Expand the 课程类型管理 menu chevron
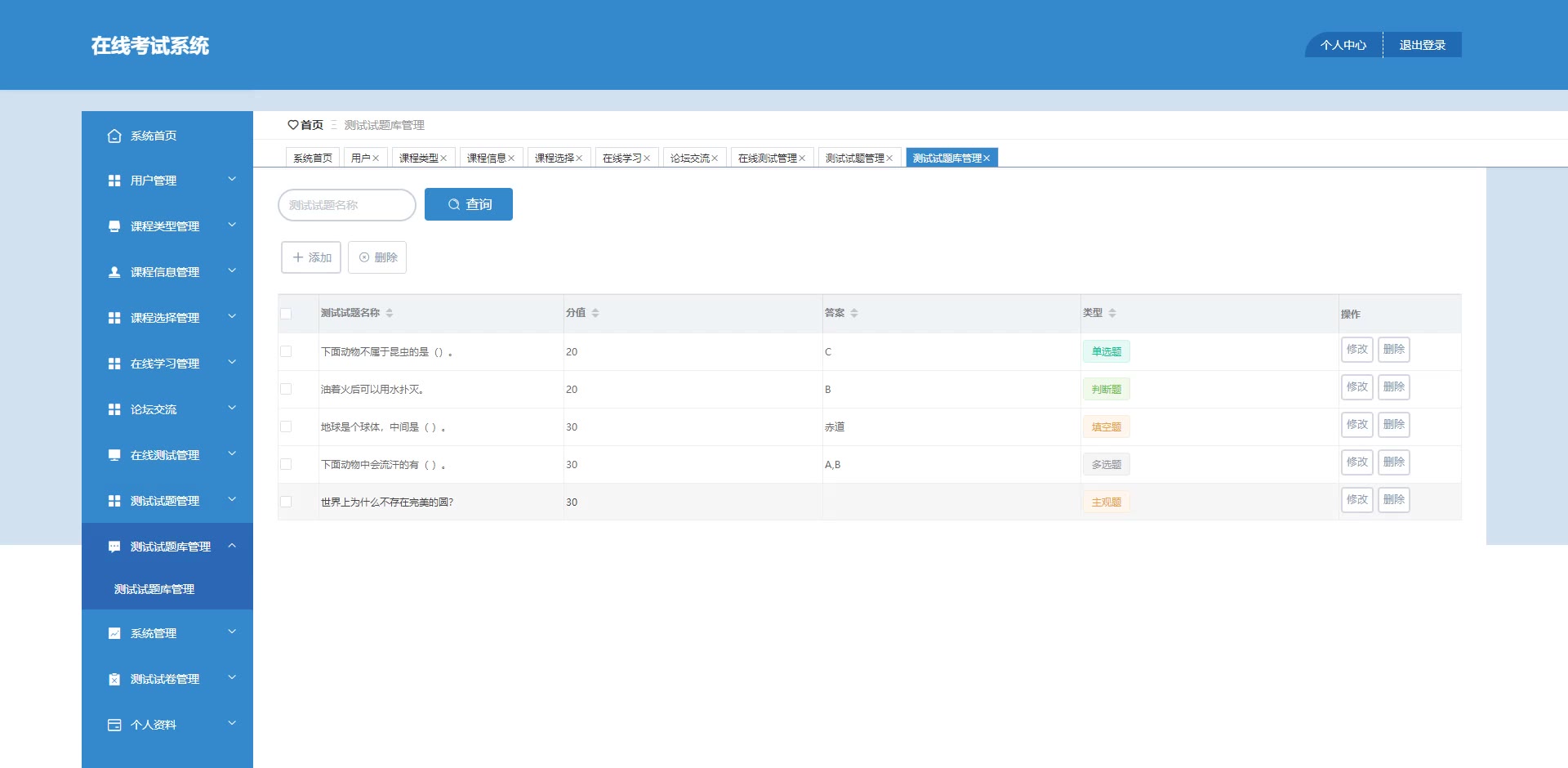1568x768 pixels. click(232, 225)
